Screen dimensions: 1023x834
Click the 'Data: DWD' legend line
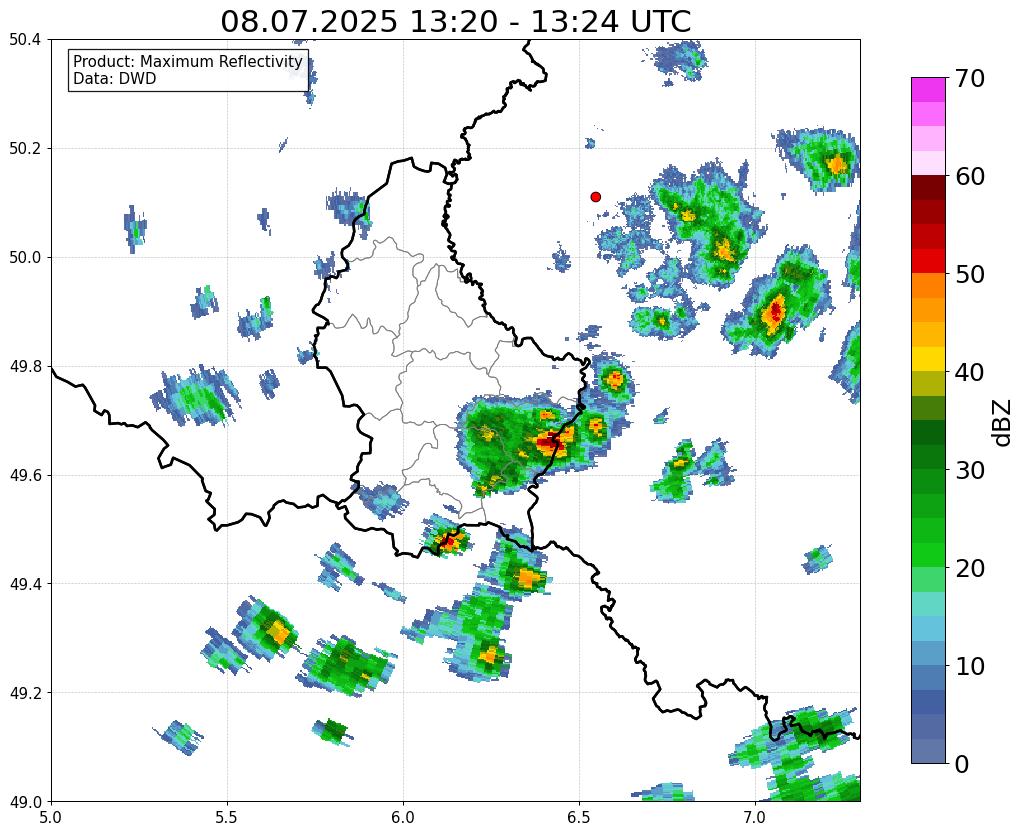tap(114, 79)
